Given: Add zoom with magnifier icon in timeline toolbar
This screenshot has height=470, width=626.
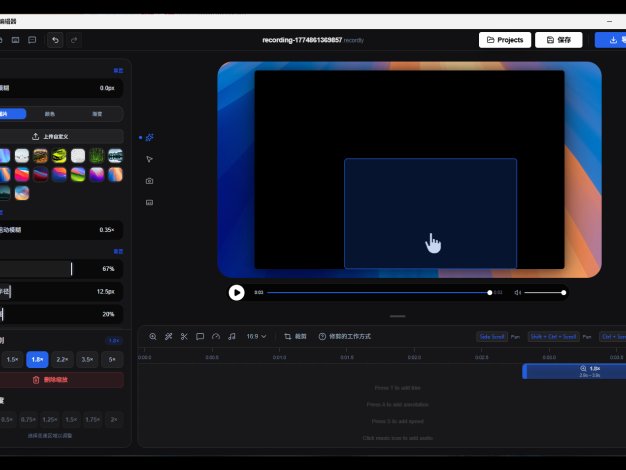Looking at the screenshot, I should tap(153, 337).
